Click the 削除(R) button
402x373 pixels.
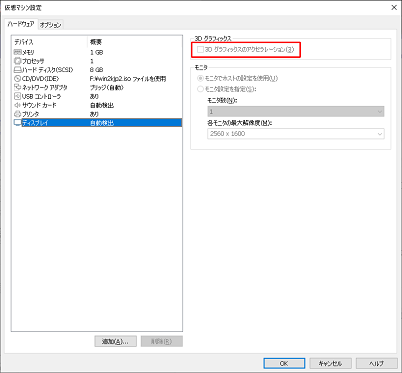point(162,341)
